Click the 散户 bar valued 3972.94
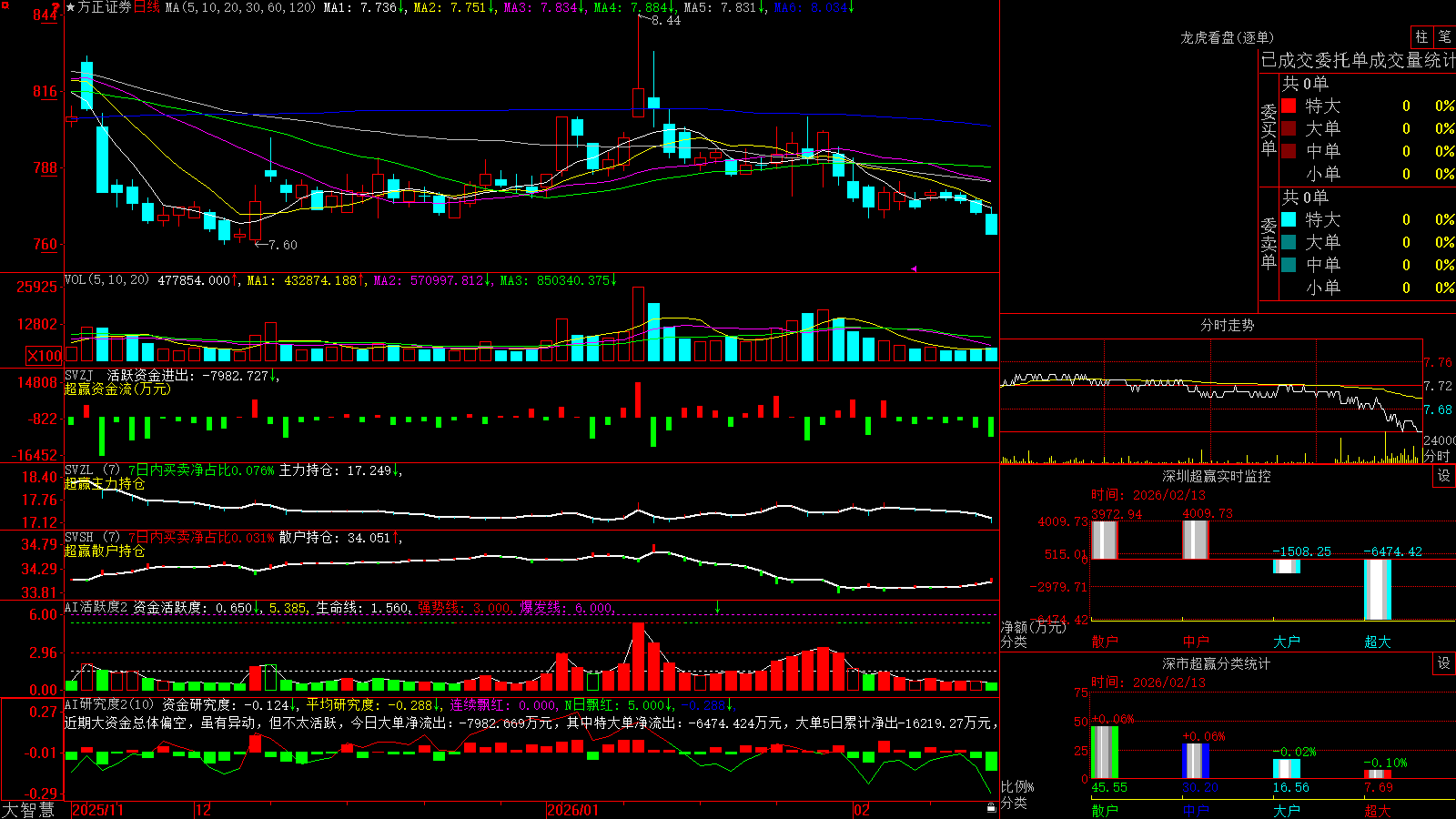 pos(1104,540)
